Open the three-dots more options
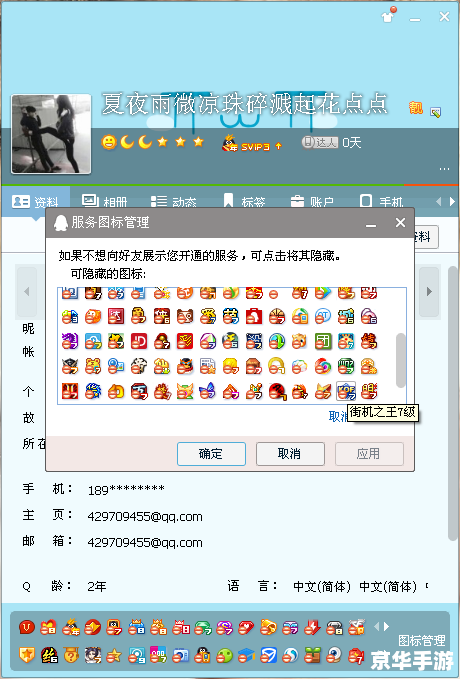 (x=444, y=169)
